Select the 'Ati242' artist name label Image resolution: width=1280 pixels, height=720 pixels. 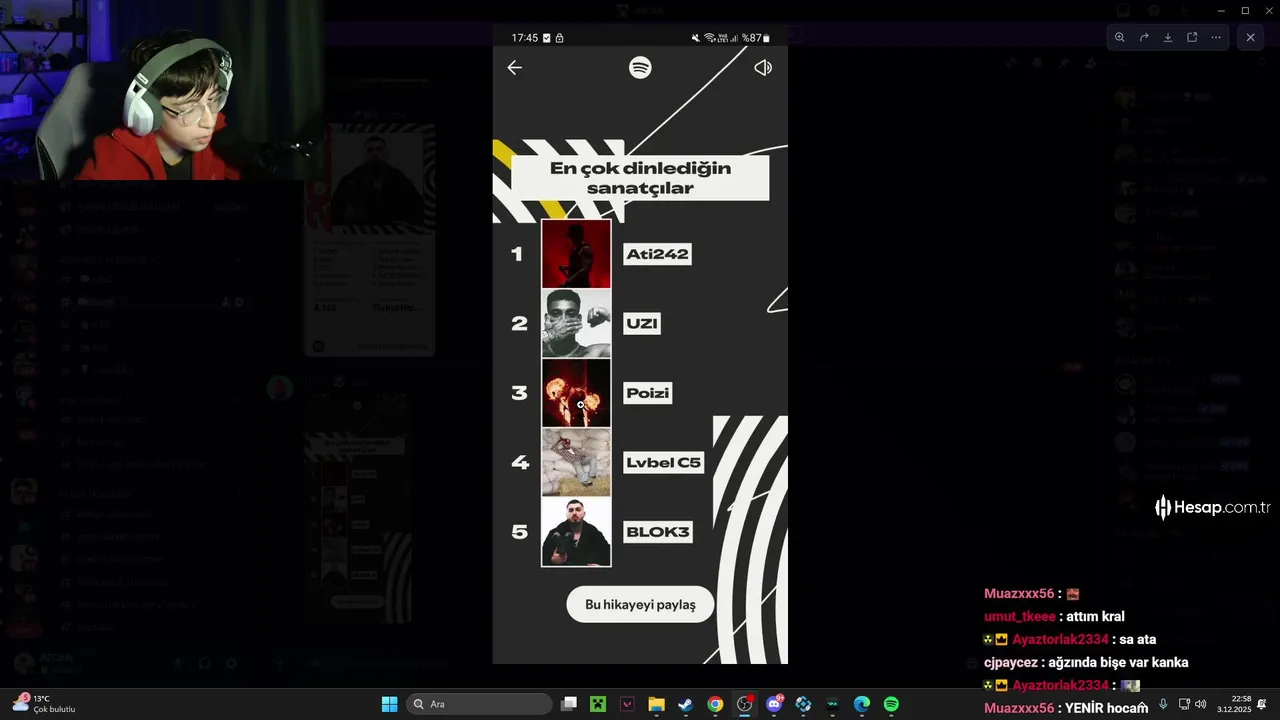pos(657,254)
